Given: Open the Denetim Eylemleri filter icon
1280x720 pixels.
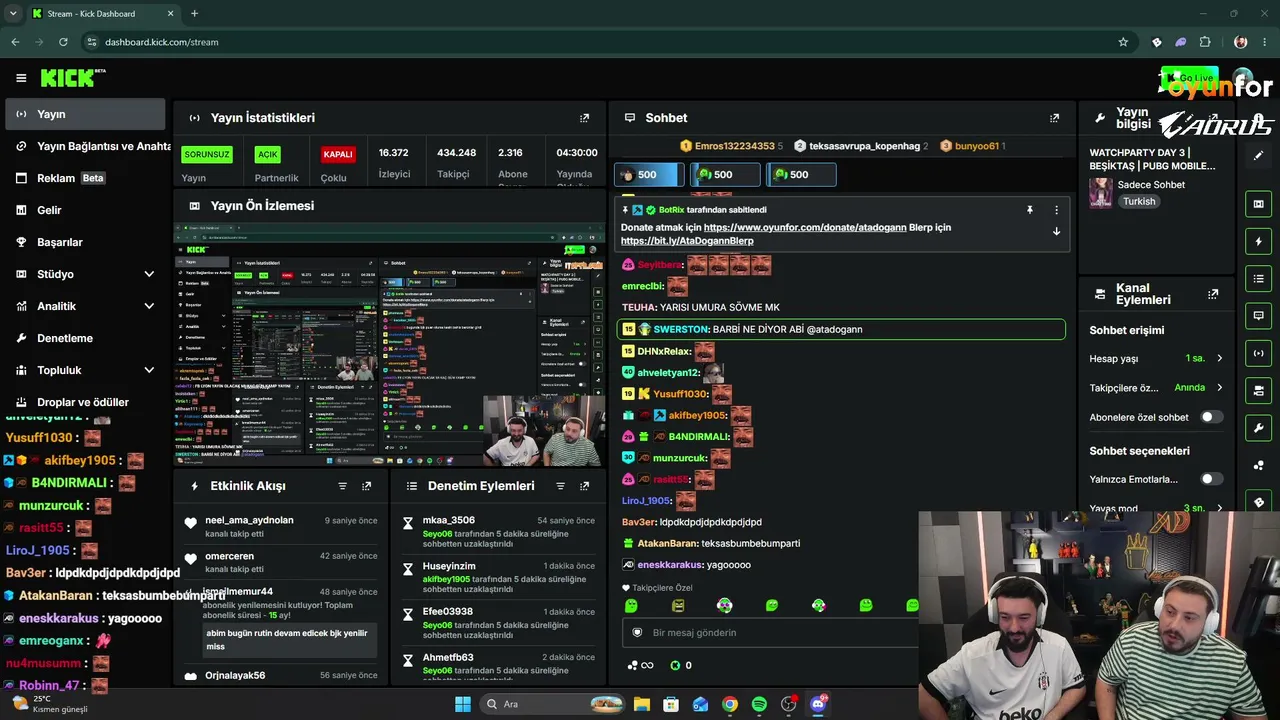Looking at the screenshot, I should pyautogui.click(x=560, y=486).
